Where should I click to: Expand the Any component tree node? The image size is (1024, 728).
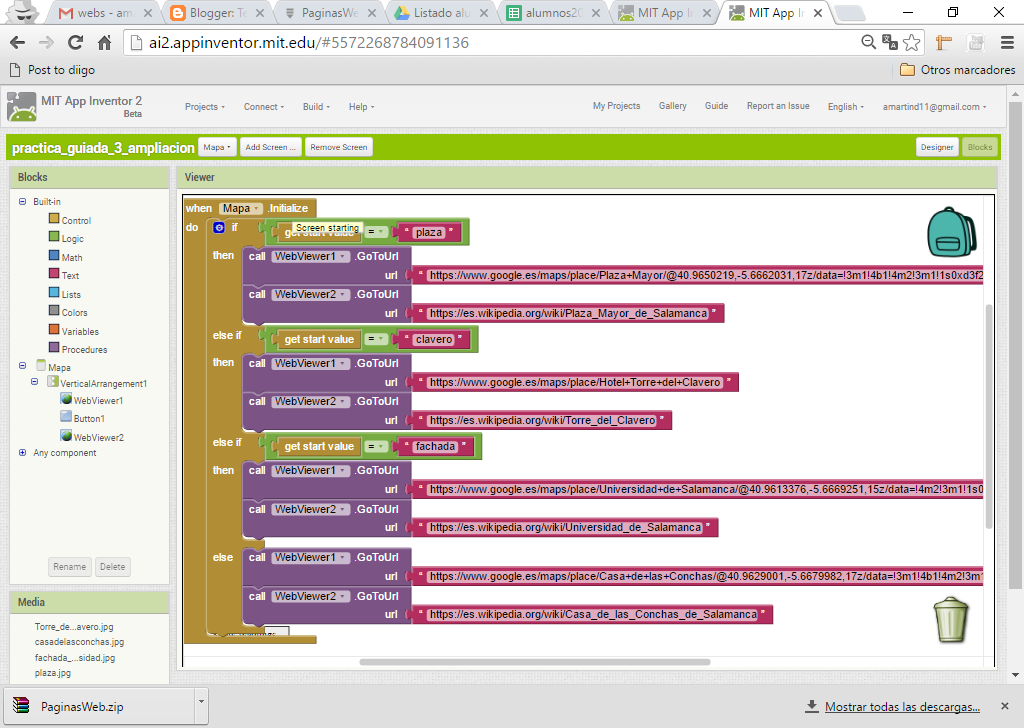coord(22,452)
